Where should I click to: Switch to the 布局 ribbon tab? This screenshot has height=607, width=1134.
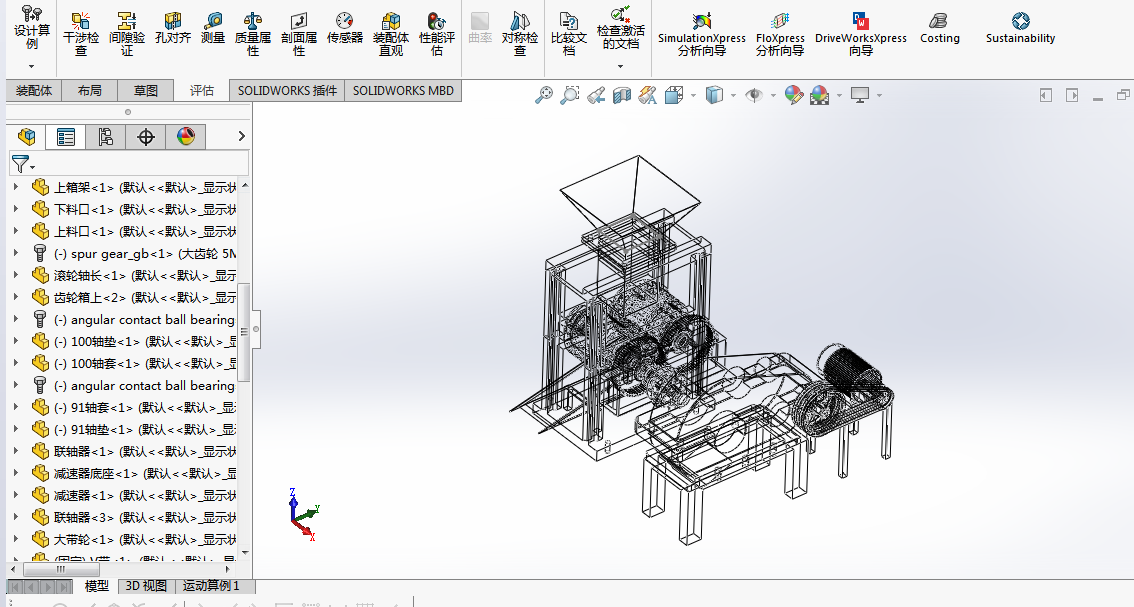click(x=90, y=90)
